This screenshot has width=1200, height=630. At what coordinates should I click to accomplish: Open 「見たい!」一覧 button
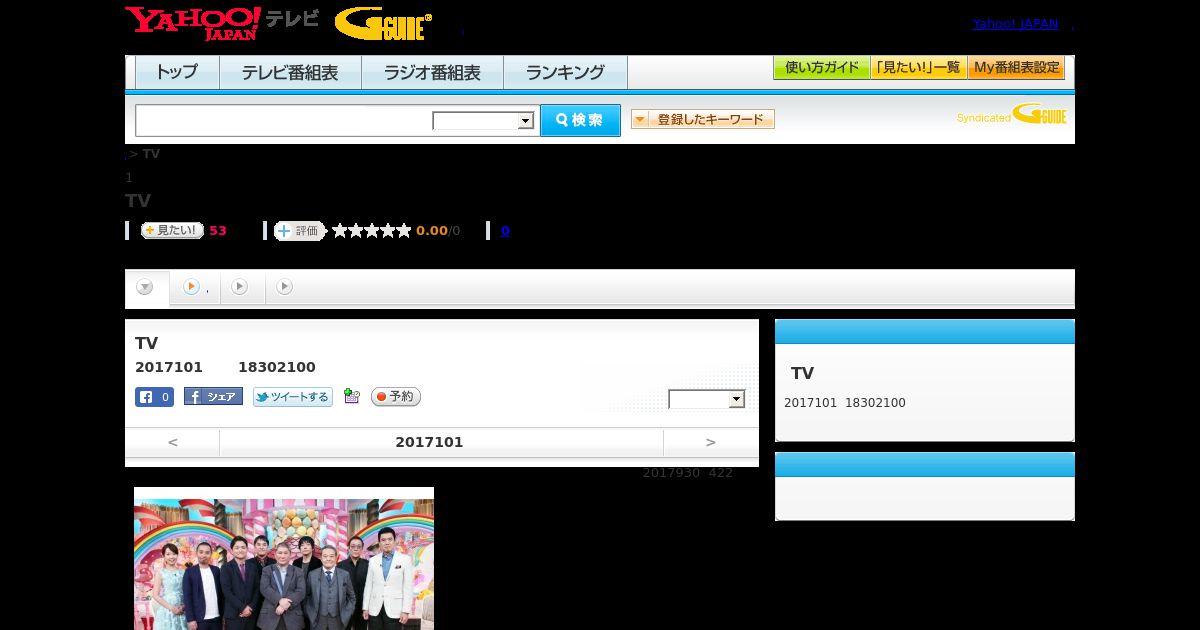(x=918, y=68)
